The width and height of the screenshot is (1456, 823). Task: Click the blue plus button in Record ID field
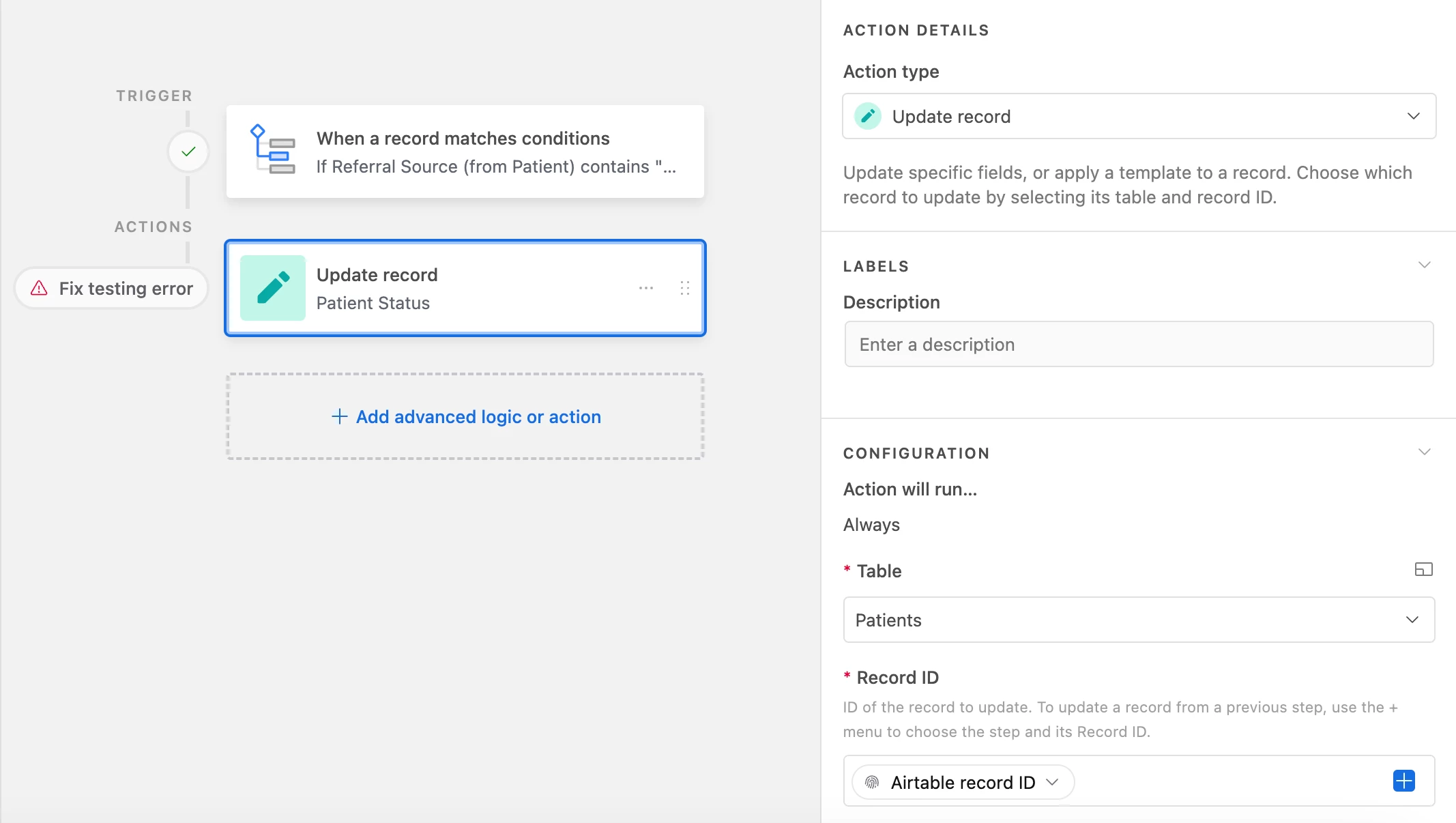pos(1403,781)
